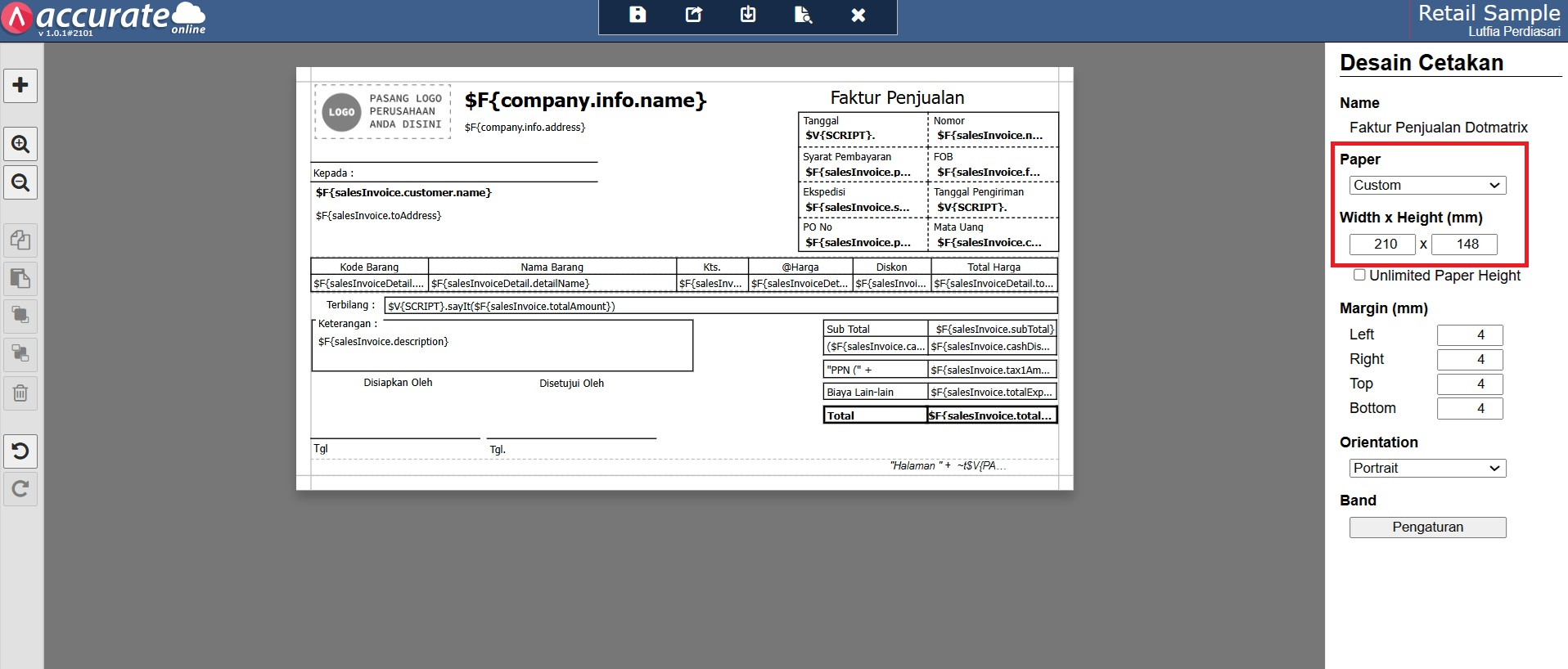This screenshot has width=1568, height=669.
Task: Click the Pengaturan band button
Action: tap(1427, 528)
